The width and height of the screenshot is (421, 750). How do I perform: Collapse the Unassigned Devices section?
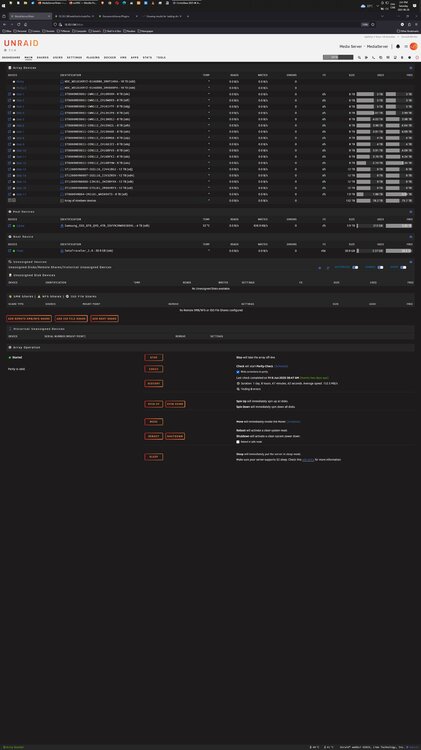410,262
